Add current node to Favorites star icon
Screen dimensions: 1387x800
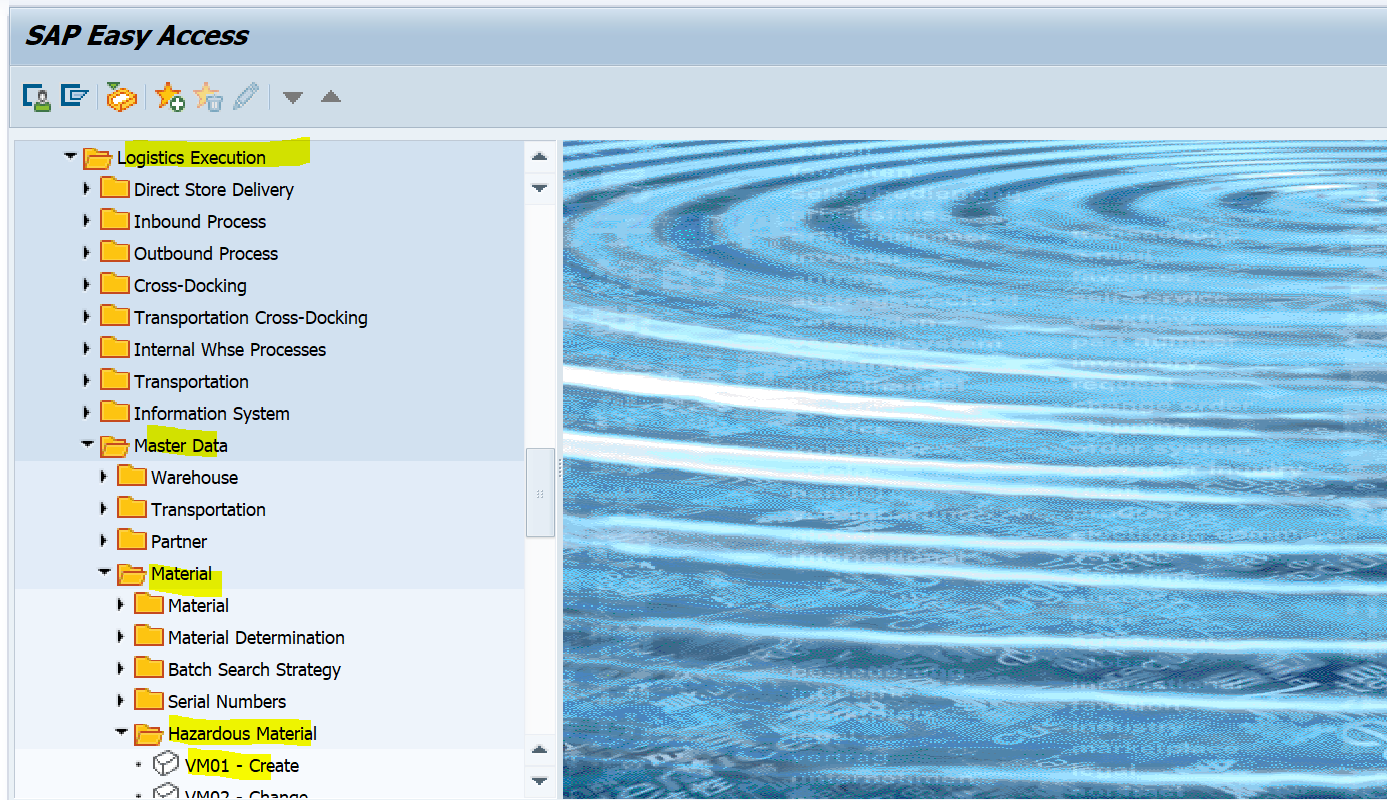[x=169, y=97]
